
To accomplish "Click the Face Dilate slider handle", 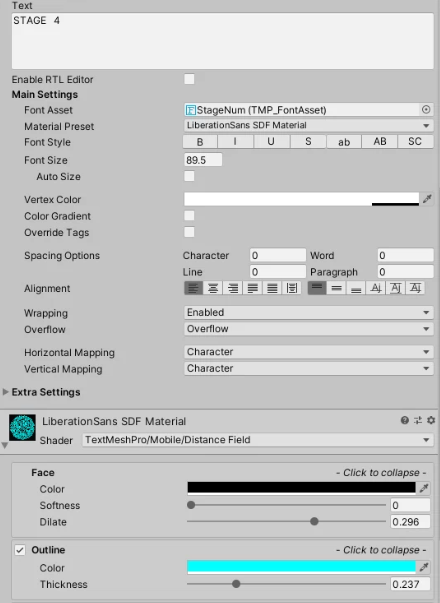I will pyautogui.click(x=314, y=521).
